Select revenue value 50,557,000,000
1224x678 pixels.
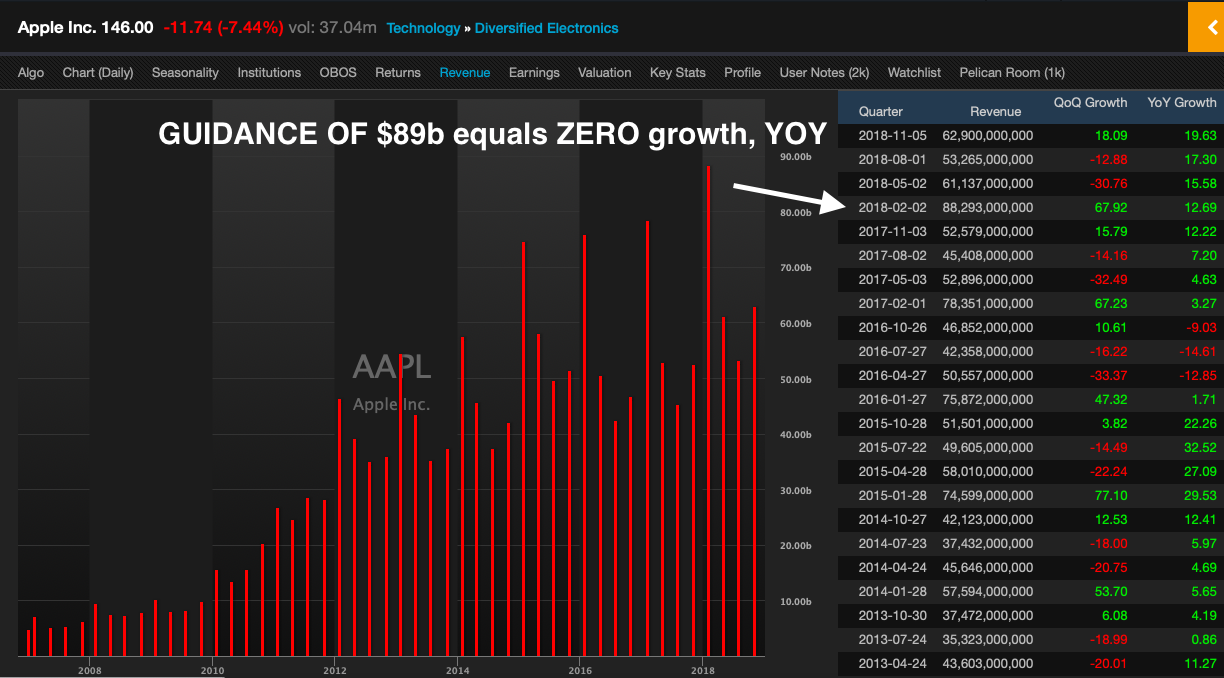(988, 375)
